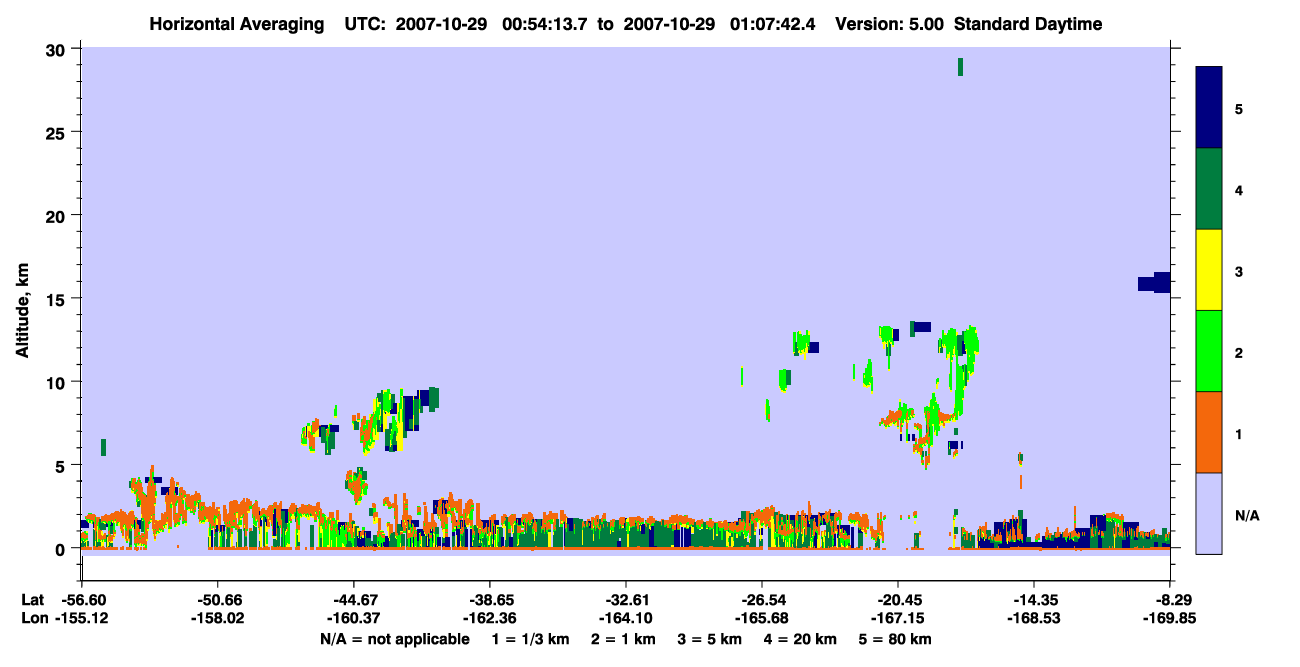Click the 'Lon' row label
Viewport: 1300px width, 667px height.
pos(34,619)
